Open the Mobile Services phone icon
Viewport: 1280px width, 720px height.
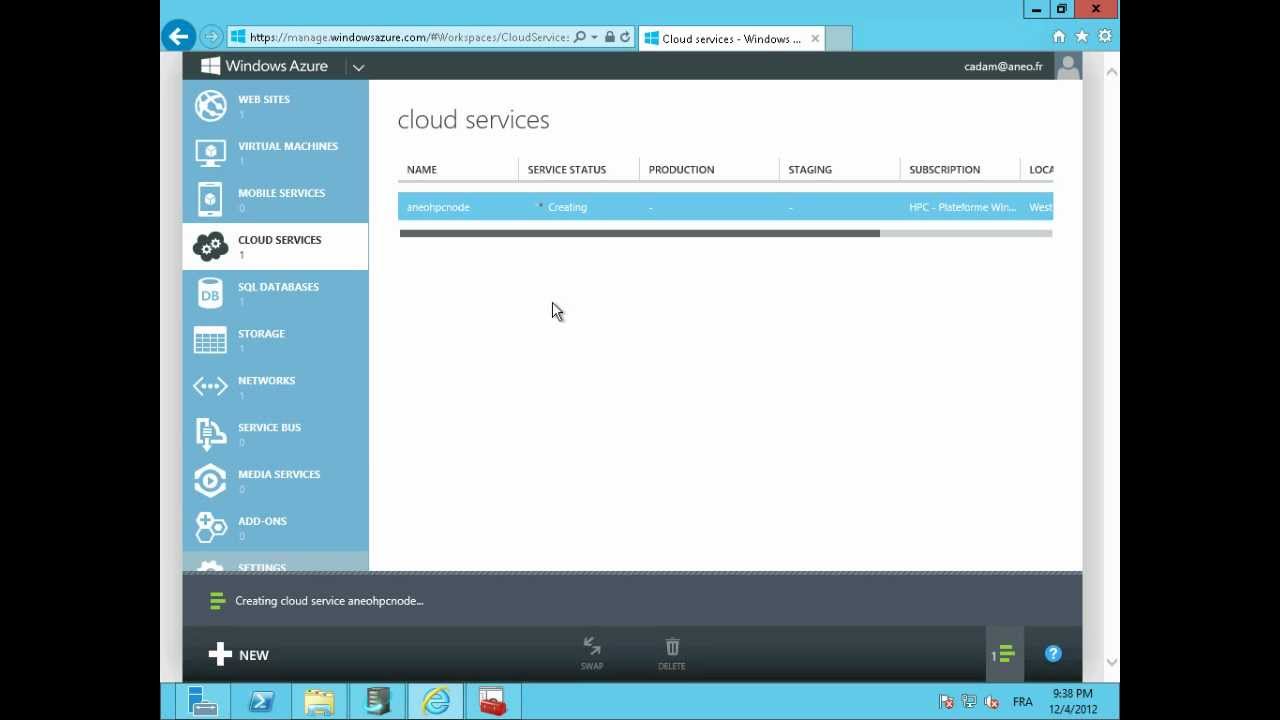pyautogui.click(x=210, y=199)
